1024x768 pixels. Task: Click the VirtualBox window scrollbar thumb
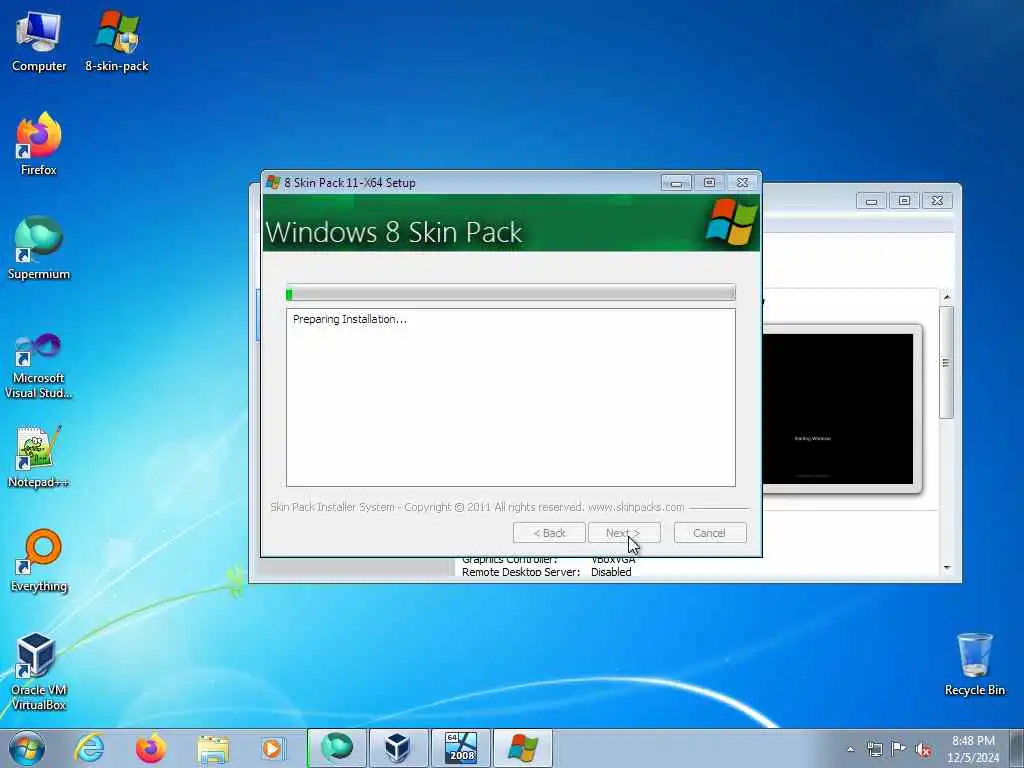click(946, 362)
